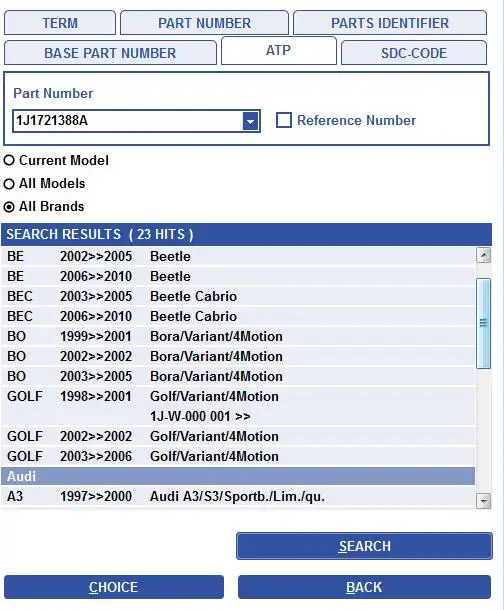504x610 pixels.
Task: Click the BACK button
Action: click(364, 587)
